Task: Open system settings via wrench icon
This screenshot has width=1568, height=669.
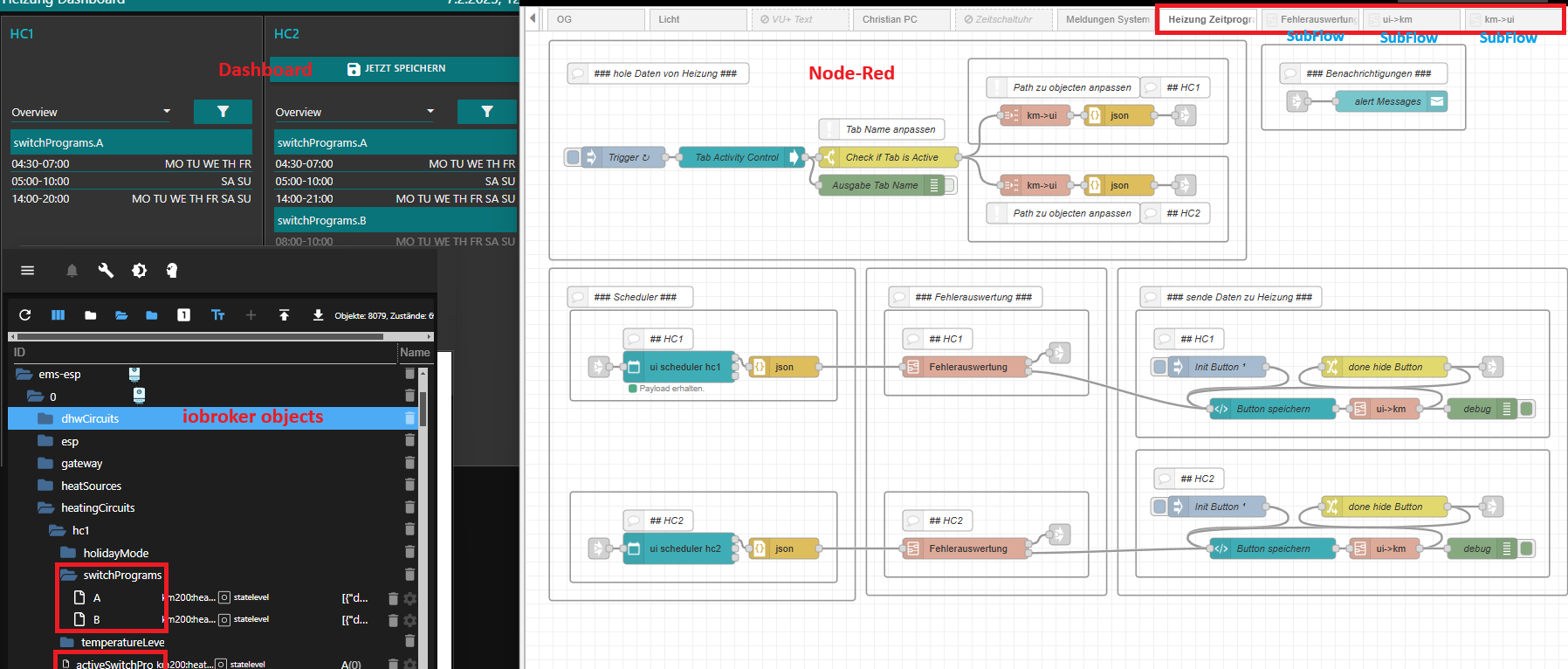Action: [106, 271]
